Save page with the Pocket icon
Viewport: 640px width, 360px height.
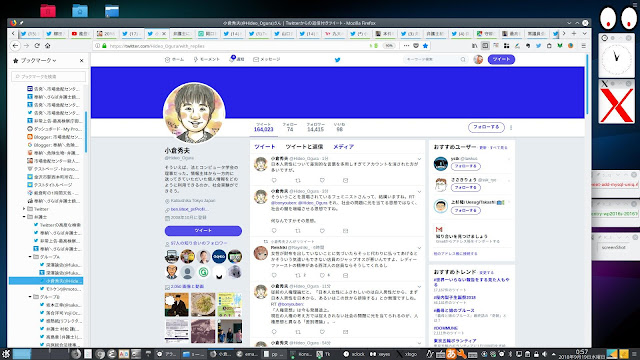pos(416,46)
